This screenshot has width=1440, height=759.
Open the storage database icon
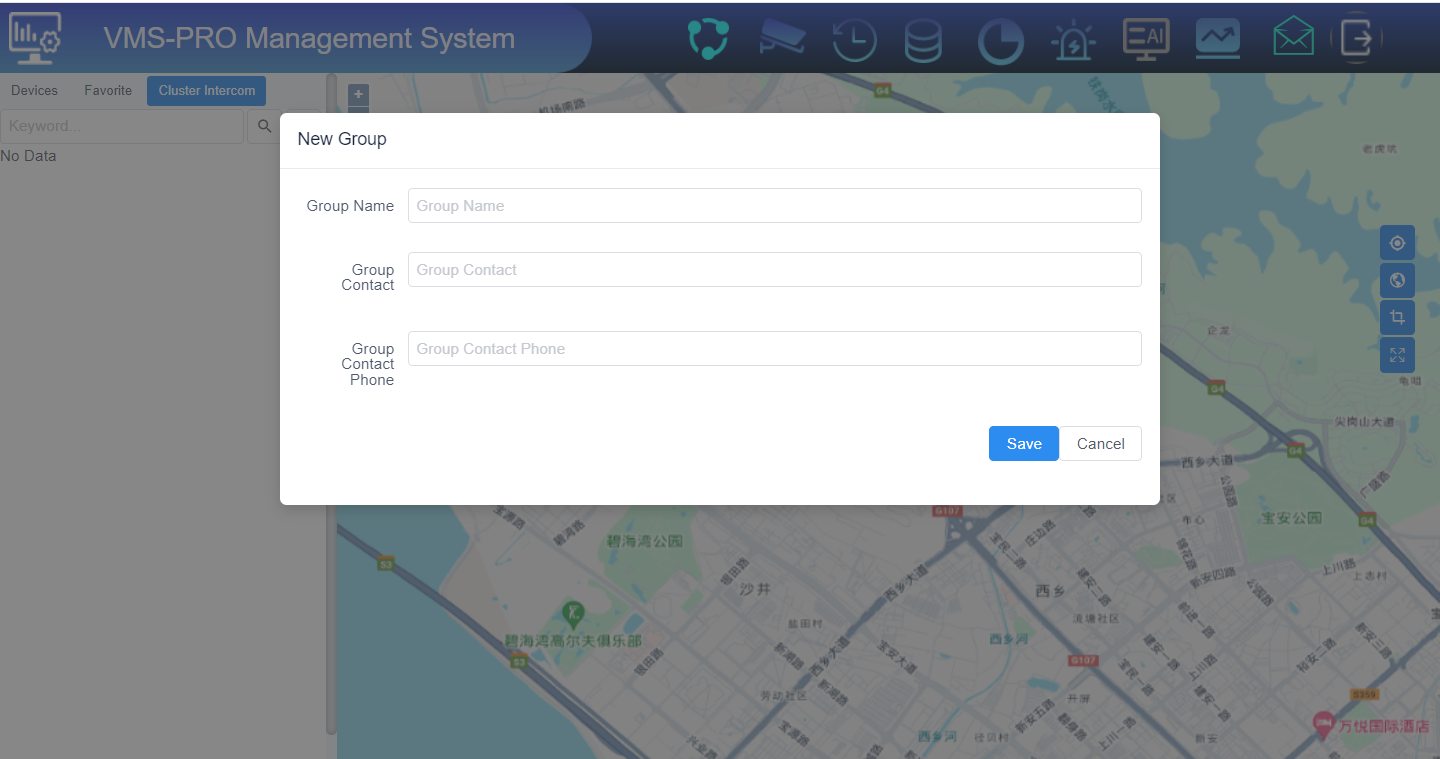click(922, 36)
